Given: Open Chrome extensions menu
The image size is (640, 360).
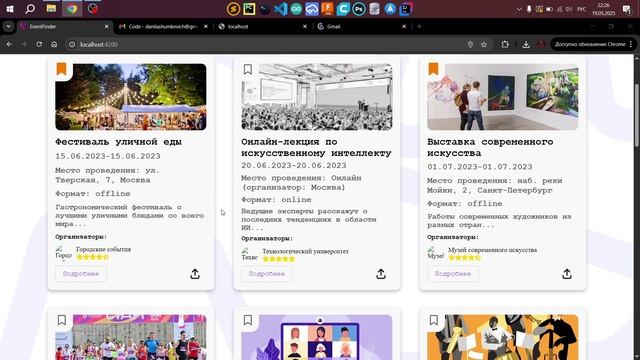Looking at the screenshot, I should [505, 44].
